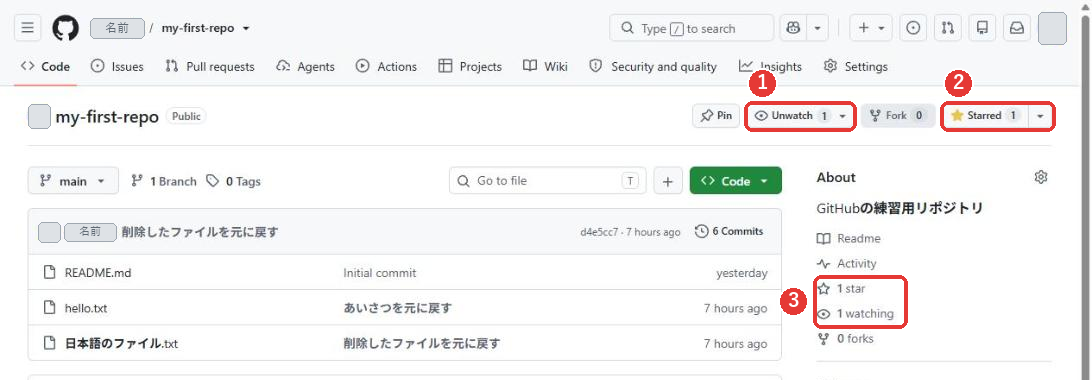1092x380 pixels.
Task: Open the About settings gear icon
Action: click(x=1040, y=177)
